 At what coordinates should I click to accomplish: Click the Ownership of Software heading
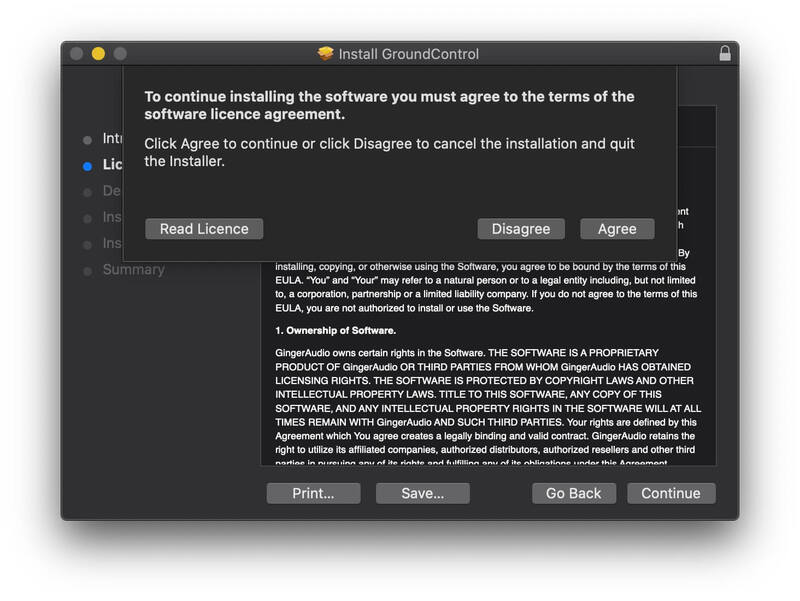coord(336,331)
